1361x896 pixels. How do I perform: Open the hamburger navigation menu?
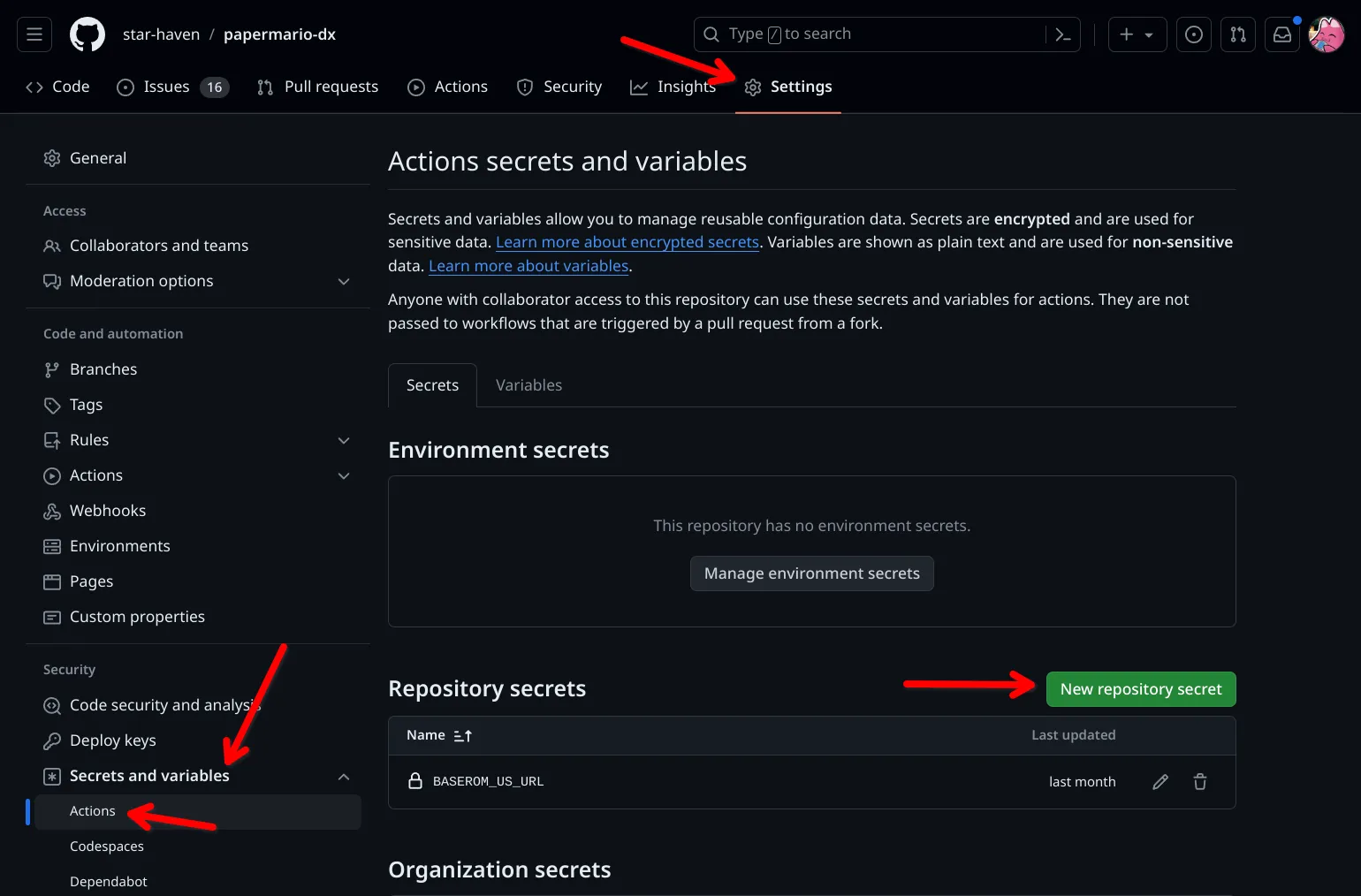coord(34,34)
